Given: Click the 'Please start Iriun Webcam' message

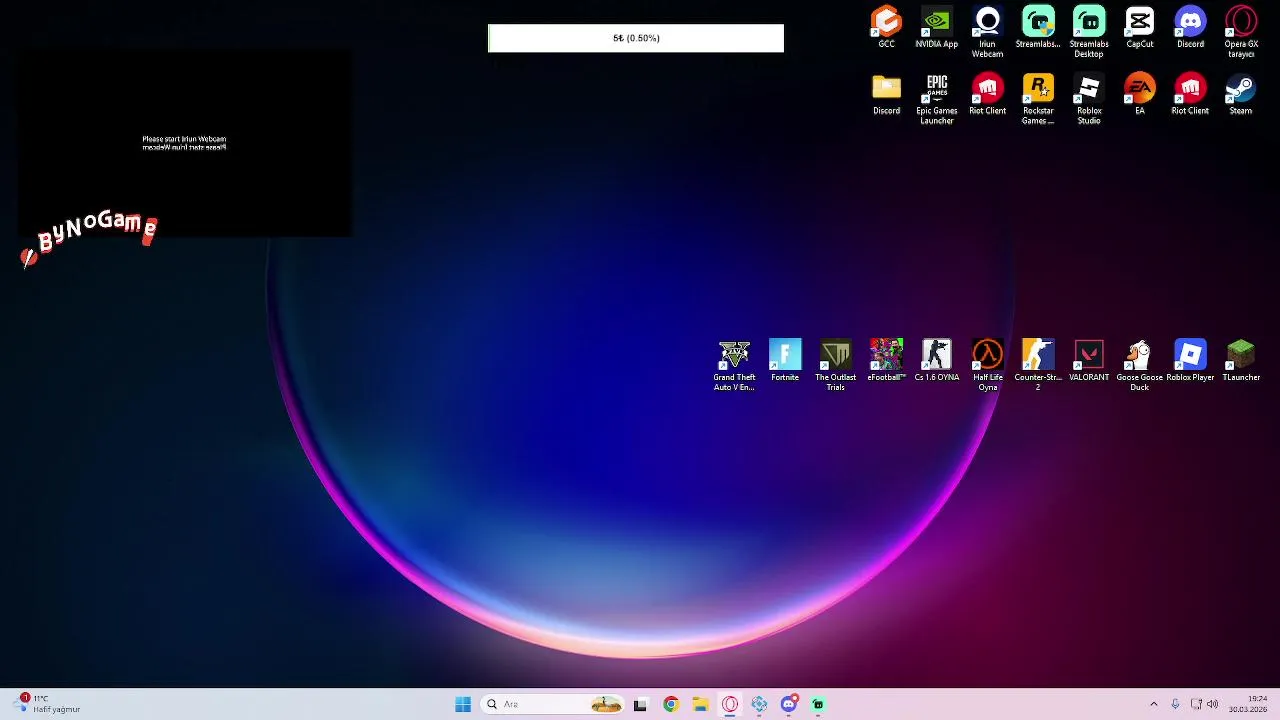Looking at the screenshot, I should [x=184, y=139].
